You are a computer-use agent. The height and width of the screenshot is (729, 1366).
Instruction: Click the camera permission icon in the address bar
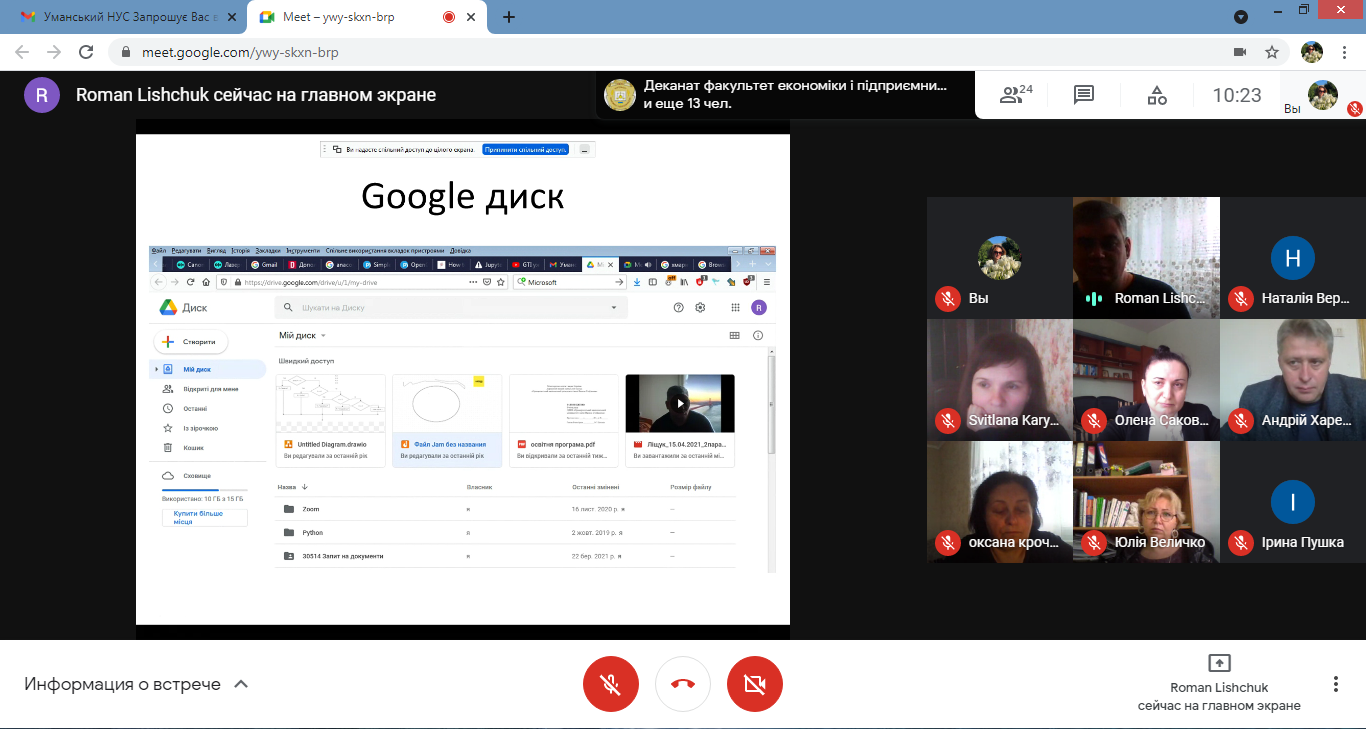1240,52
